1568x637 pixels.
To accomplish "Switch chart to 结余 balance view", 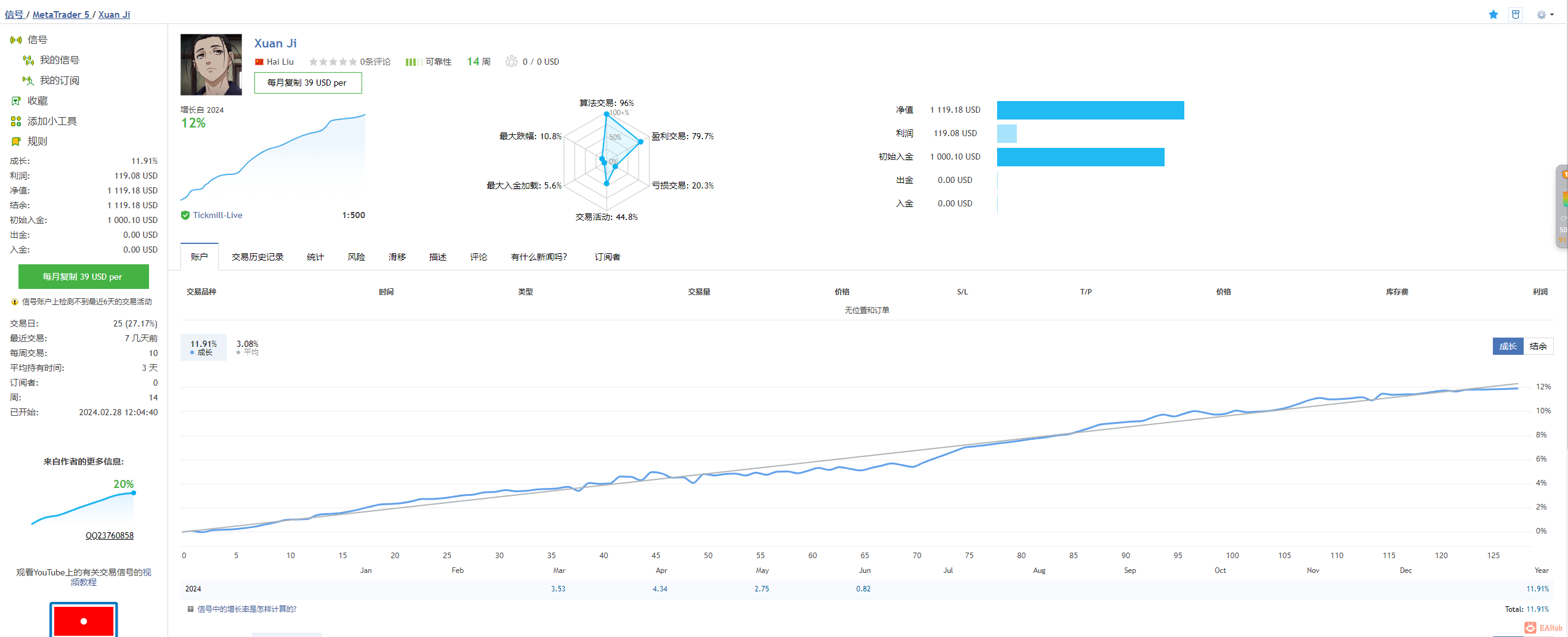I will [1538, 346].
